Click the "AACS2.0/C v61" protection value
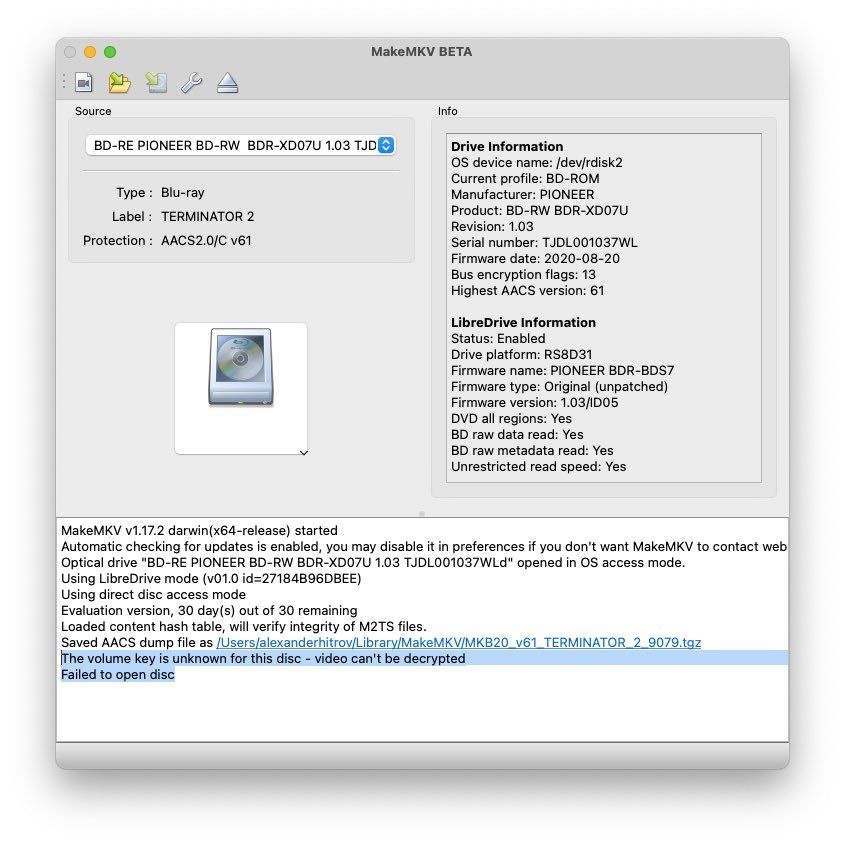This screenshot has width=845, height=843. (x=206, y=240)
